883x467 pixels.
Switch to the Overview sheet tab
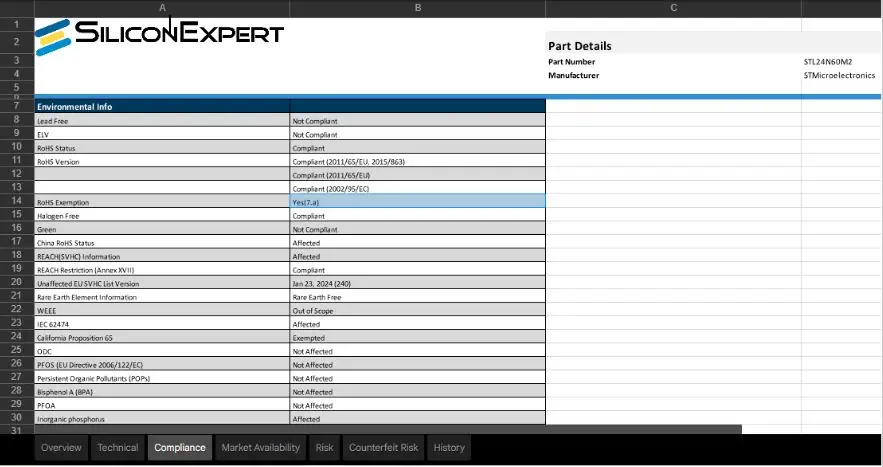coord(61,448)
